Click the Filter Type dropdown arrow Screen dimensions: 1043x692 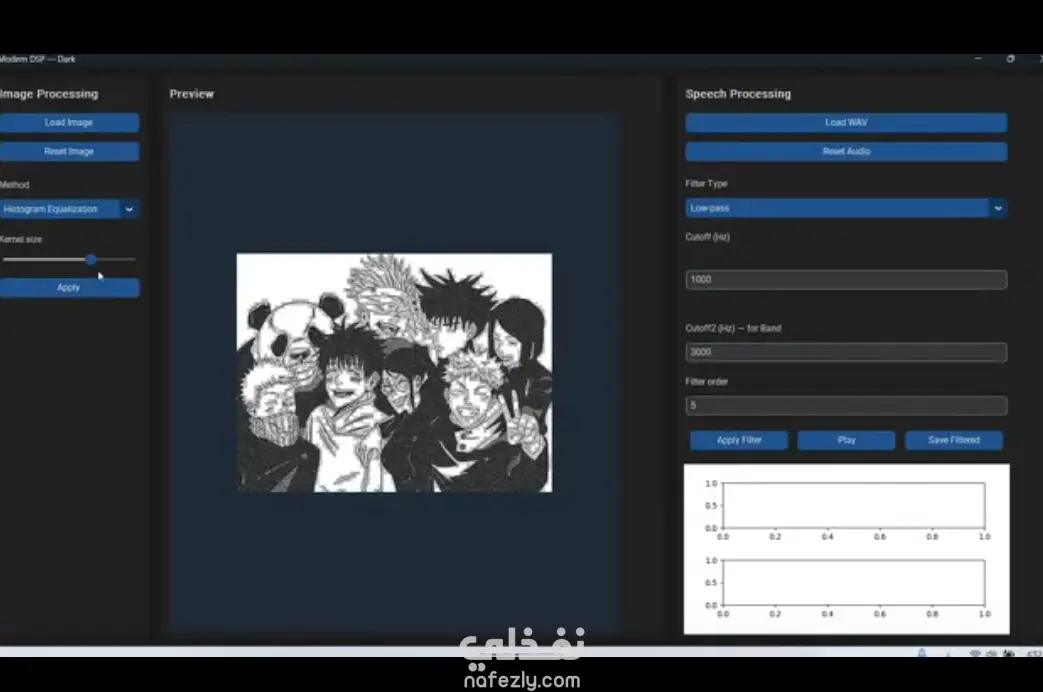click(x=998, y=208)
